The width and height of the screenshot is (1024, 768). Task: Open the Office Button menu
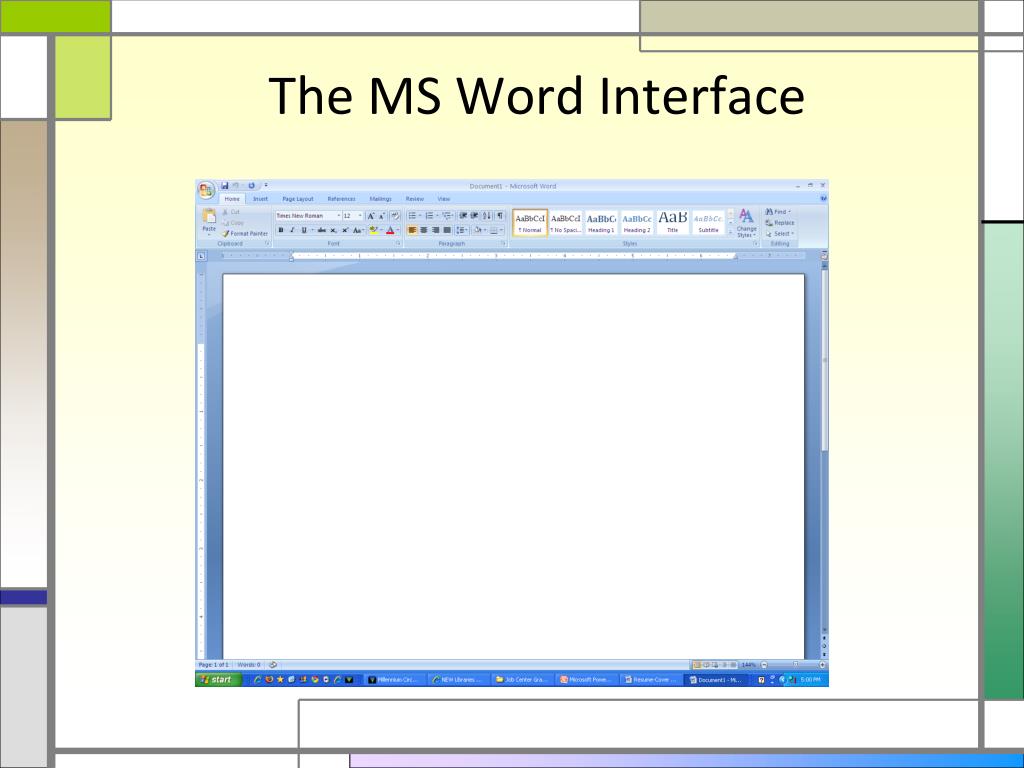206,191
